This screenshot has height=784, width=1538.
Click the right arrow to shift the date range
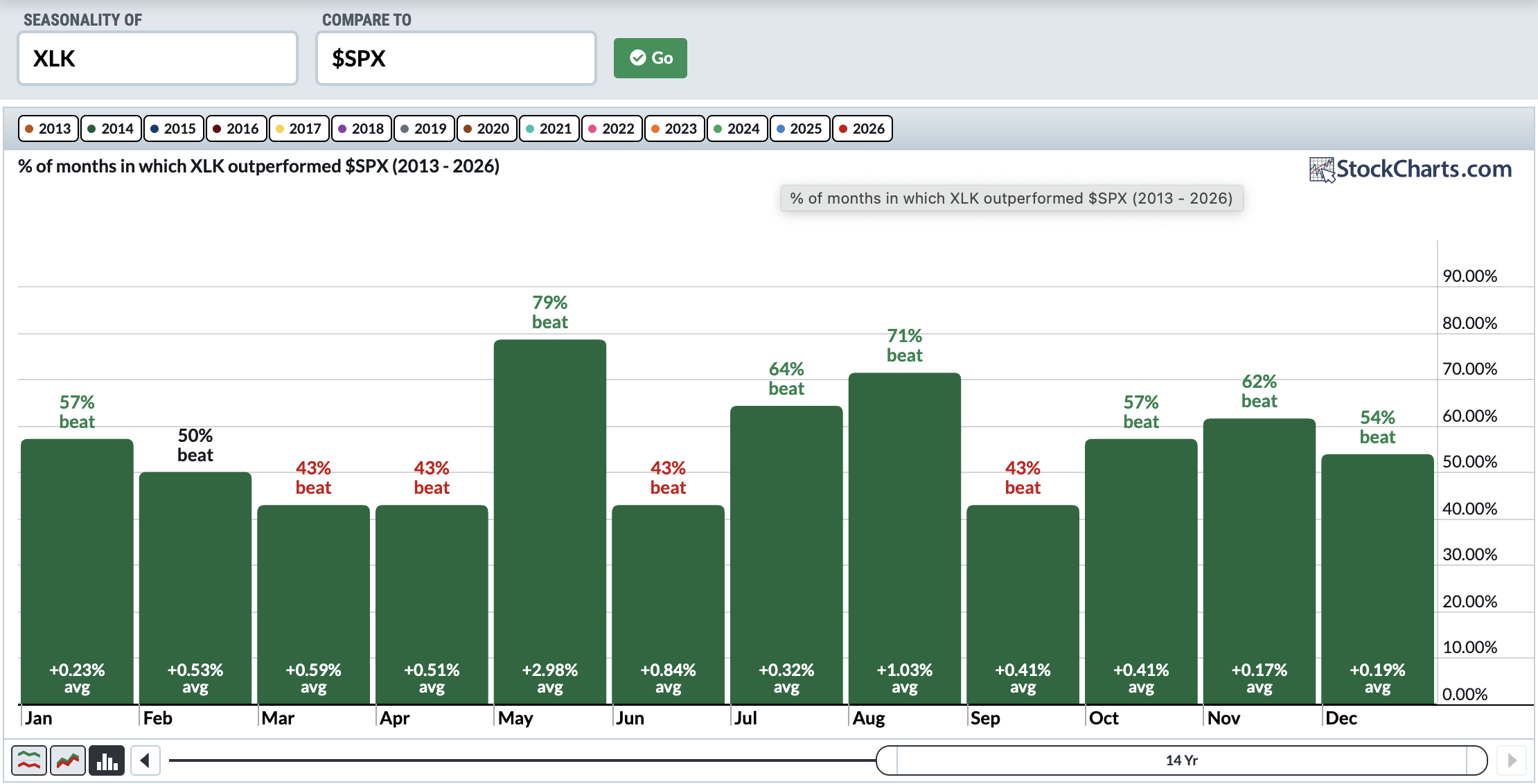point(1512,760)
